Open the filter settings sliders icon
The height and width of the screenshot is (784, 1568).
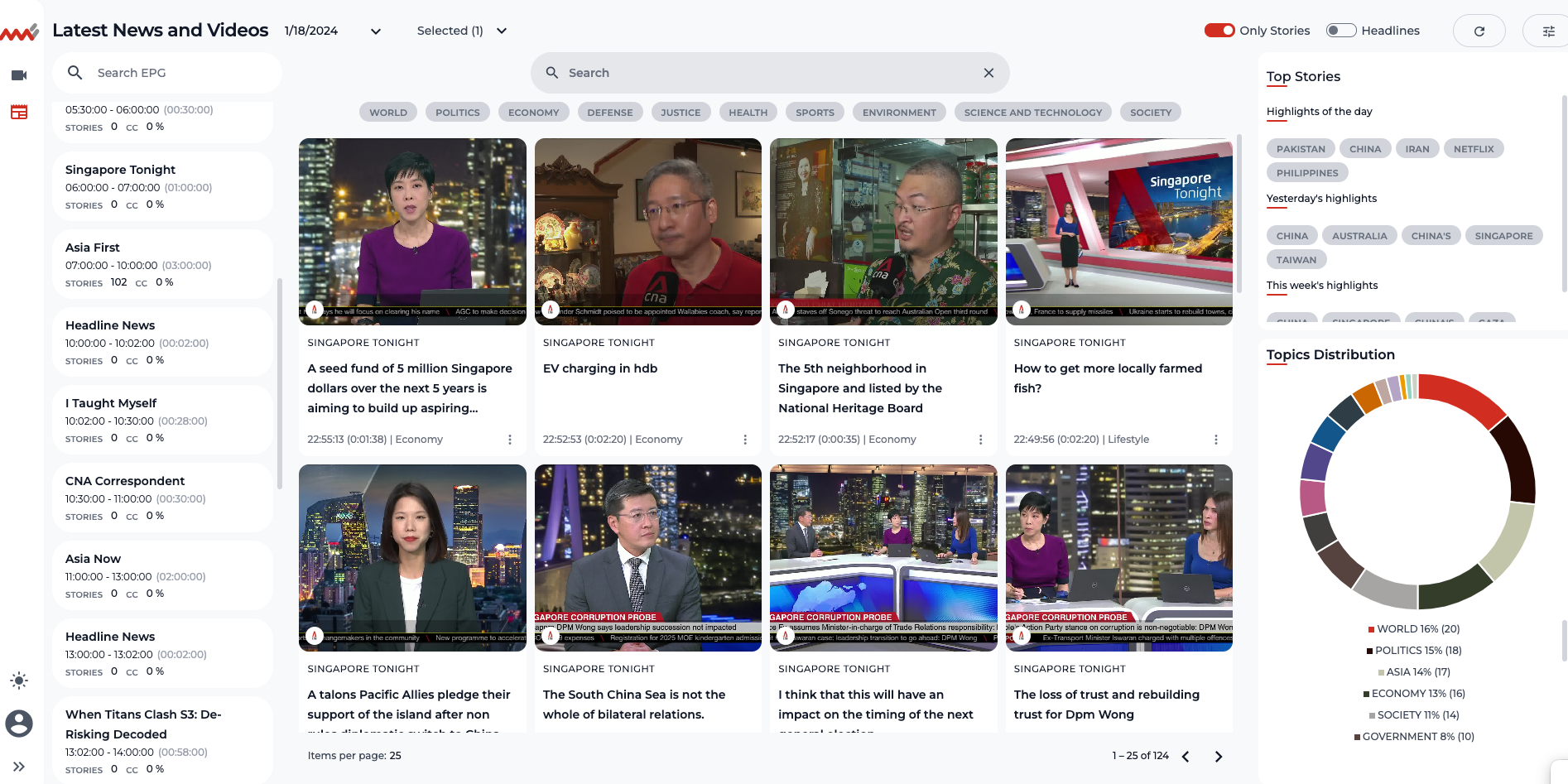point(1548,31)
